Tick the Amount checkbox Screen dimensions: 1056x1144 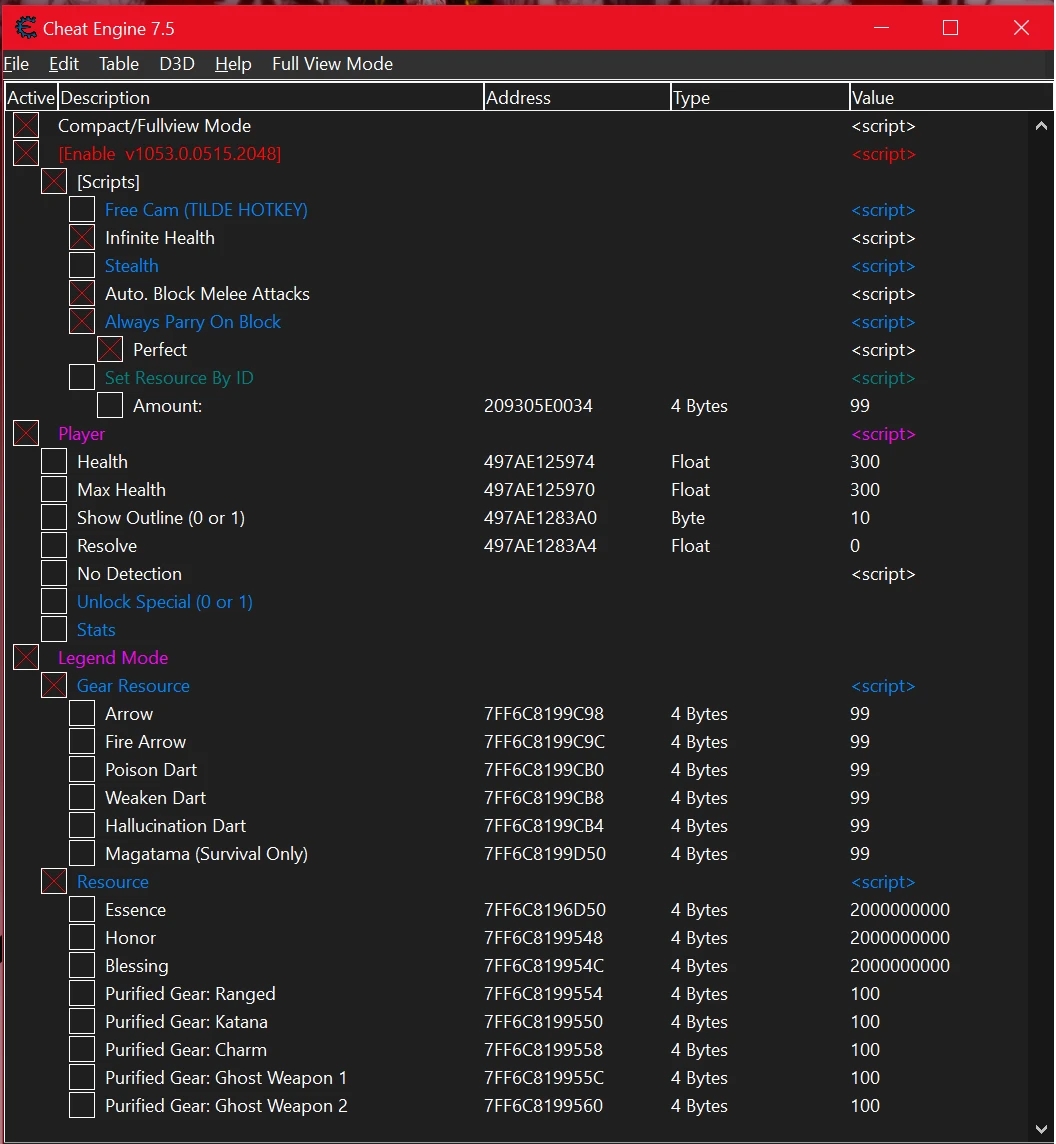pyautogui.click(x=110, y=406)
